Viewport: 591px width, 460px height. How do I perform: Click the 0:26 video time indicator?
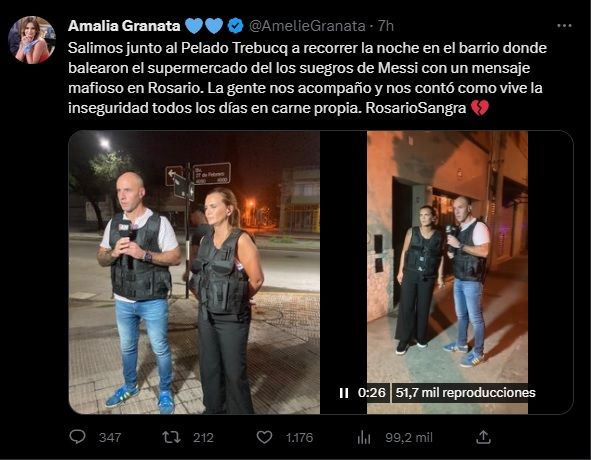coord(372,393)
